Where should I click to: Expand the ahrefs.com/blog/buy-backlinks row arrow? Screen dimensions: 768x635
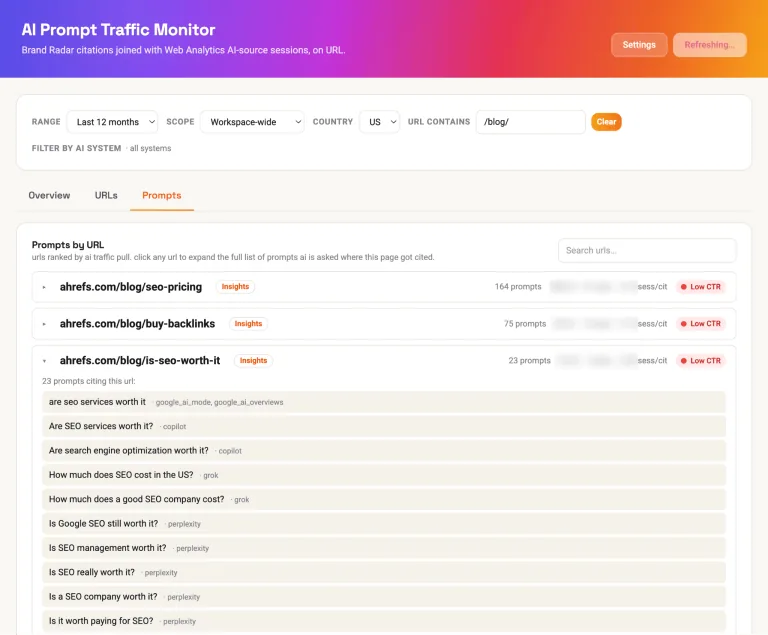[44, 324]
